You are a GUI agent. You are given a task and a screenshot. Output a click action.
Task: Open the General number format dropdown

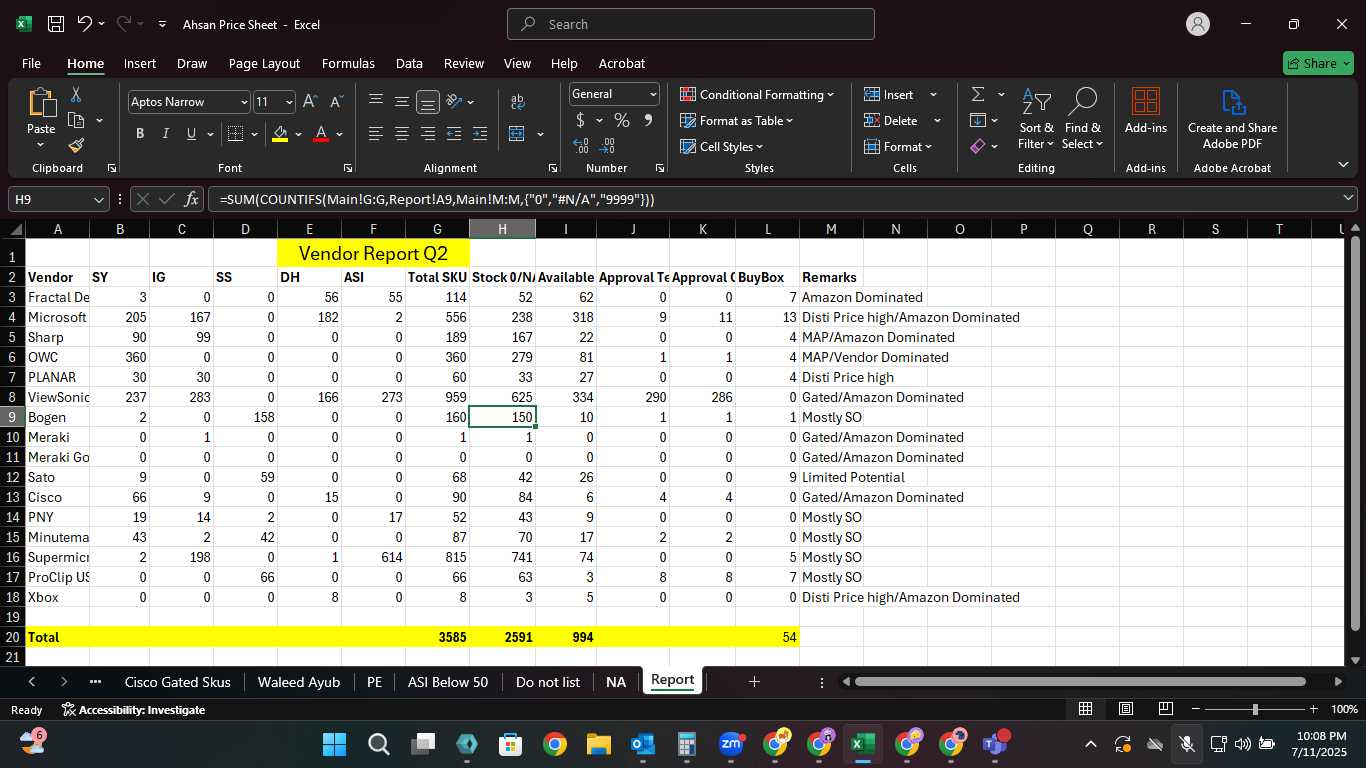[653, 94]
